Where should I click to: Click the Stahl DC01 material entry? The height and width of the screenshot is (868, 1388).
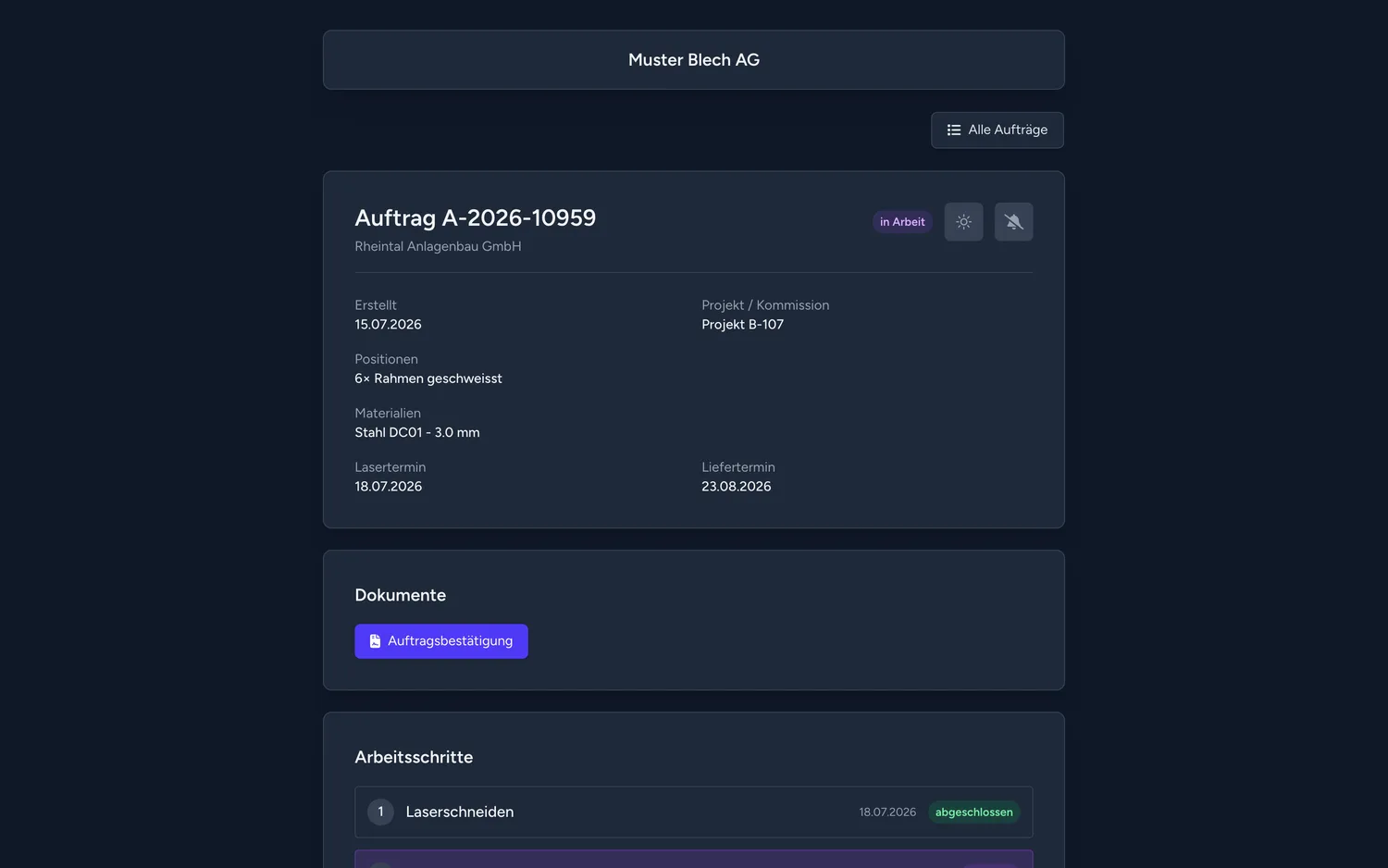pos(416,433)
